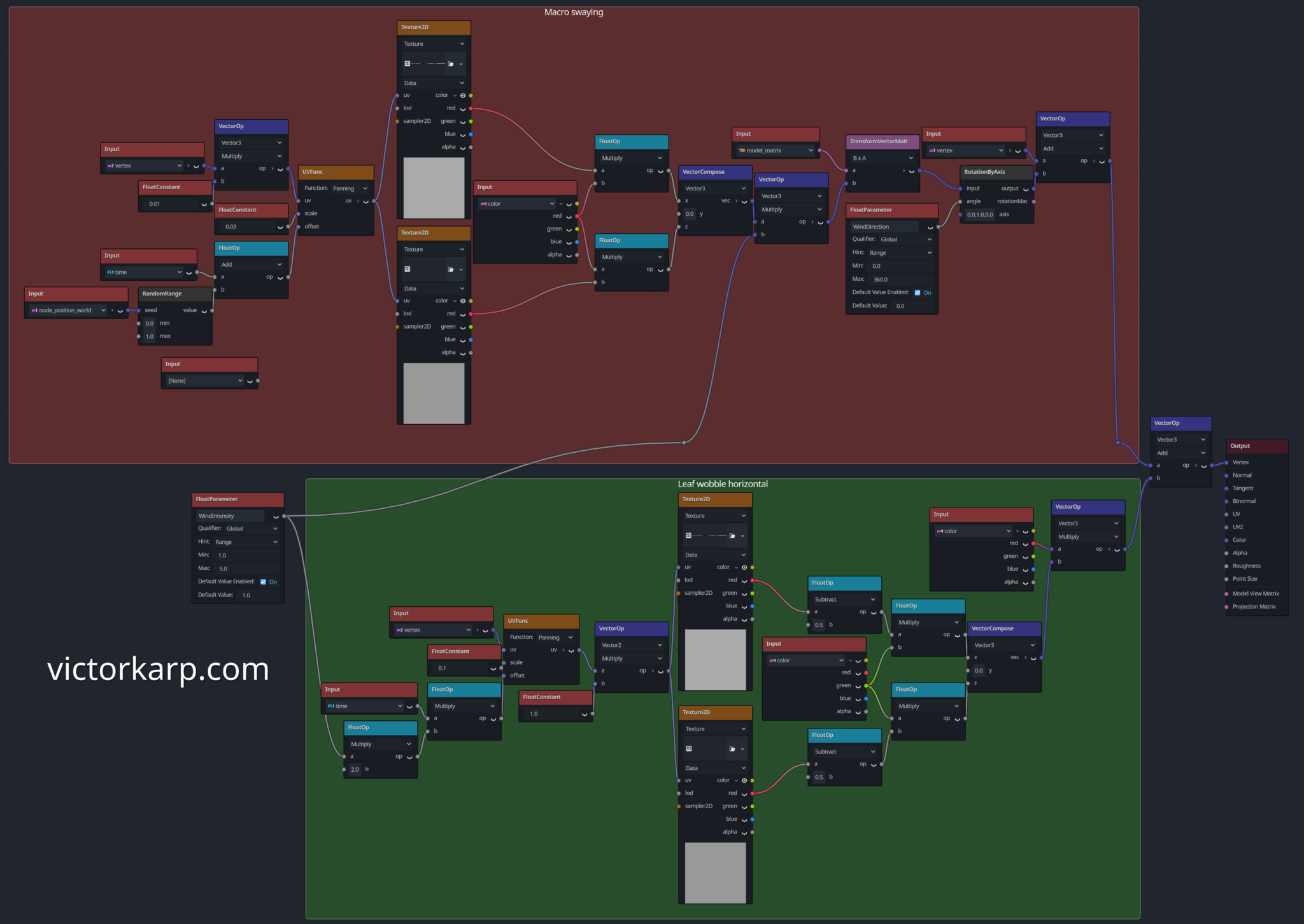Click the Point Size port on Output
Image resolution: width=1304 pixels, height=924 pixels.
(1226, 579)
